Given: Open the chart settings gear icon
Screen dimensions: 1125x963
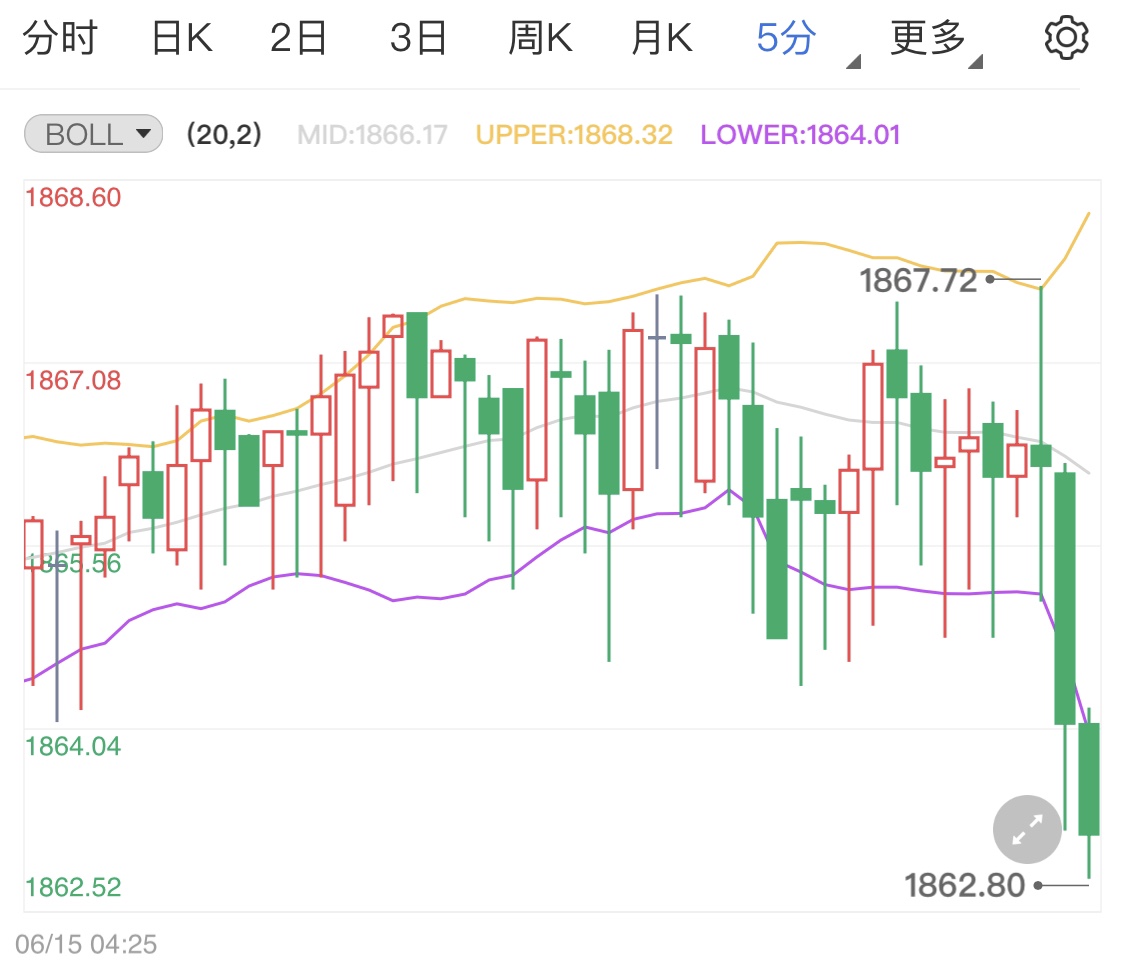Looking at the screenshot, I should click(x=1065, y=38).
